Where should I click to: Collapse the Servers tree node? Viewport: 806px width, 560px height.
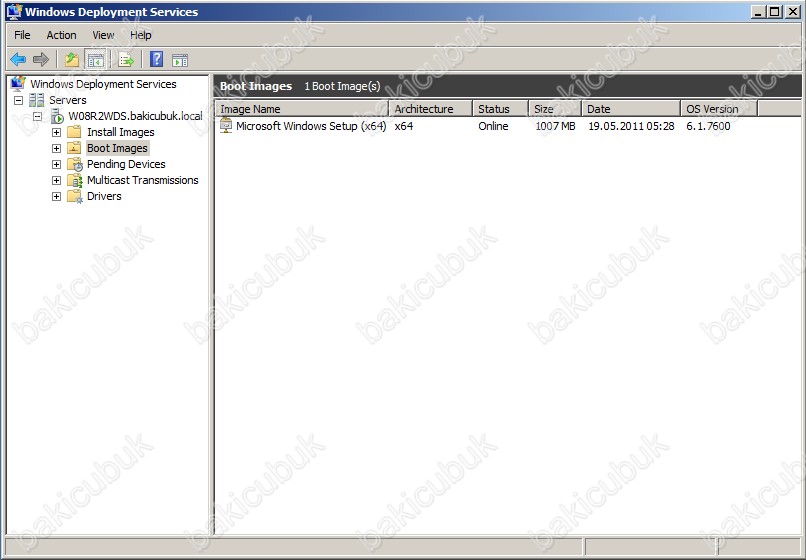click(19, 100)
